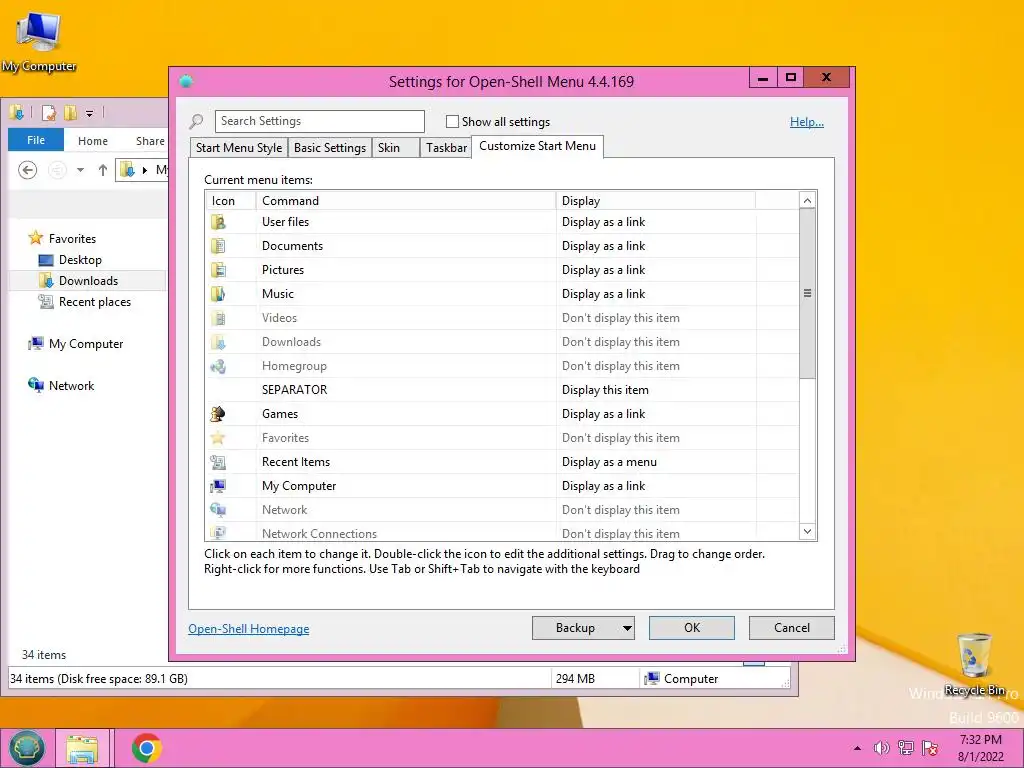1024x768 pixels.
Task: Click the menu items list scrollbar thumb
Action: click(807, 293)
